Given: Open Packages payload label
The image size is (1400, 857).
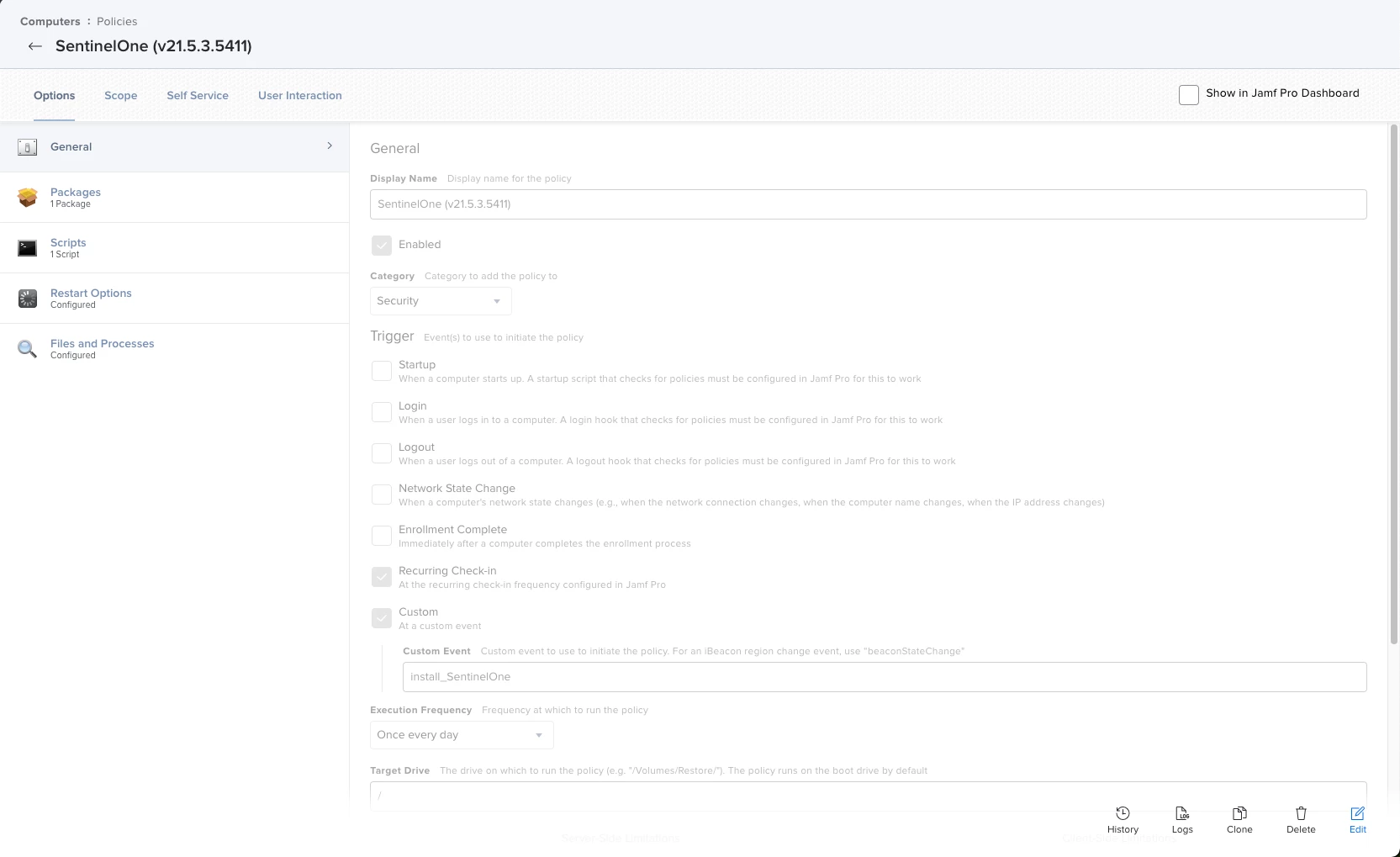Looking at the screenshot, I should (76, 193).
